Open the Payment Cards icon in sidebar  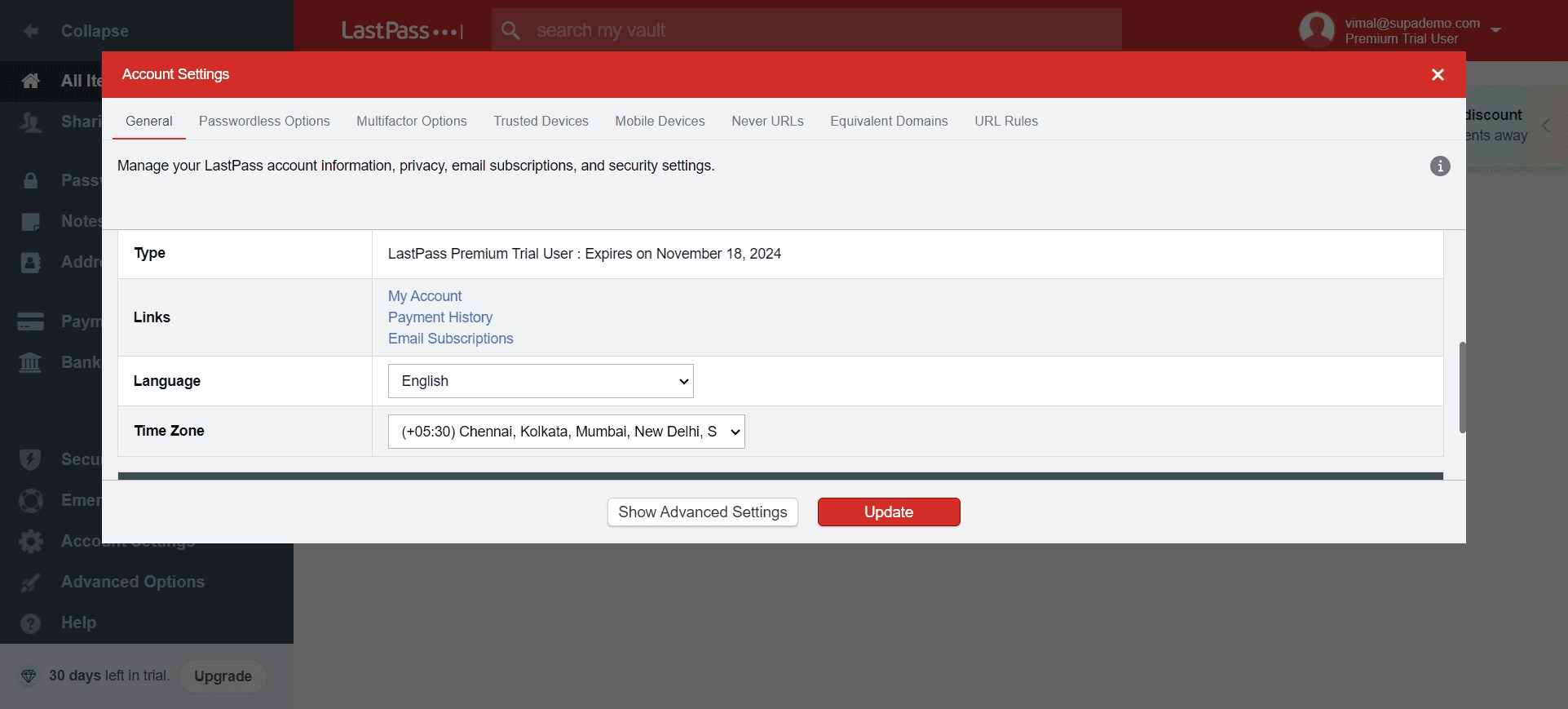click(31, 321)
